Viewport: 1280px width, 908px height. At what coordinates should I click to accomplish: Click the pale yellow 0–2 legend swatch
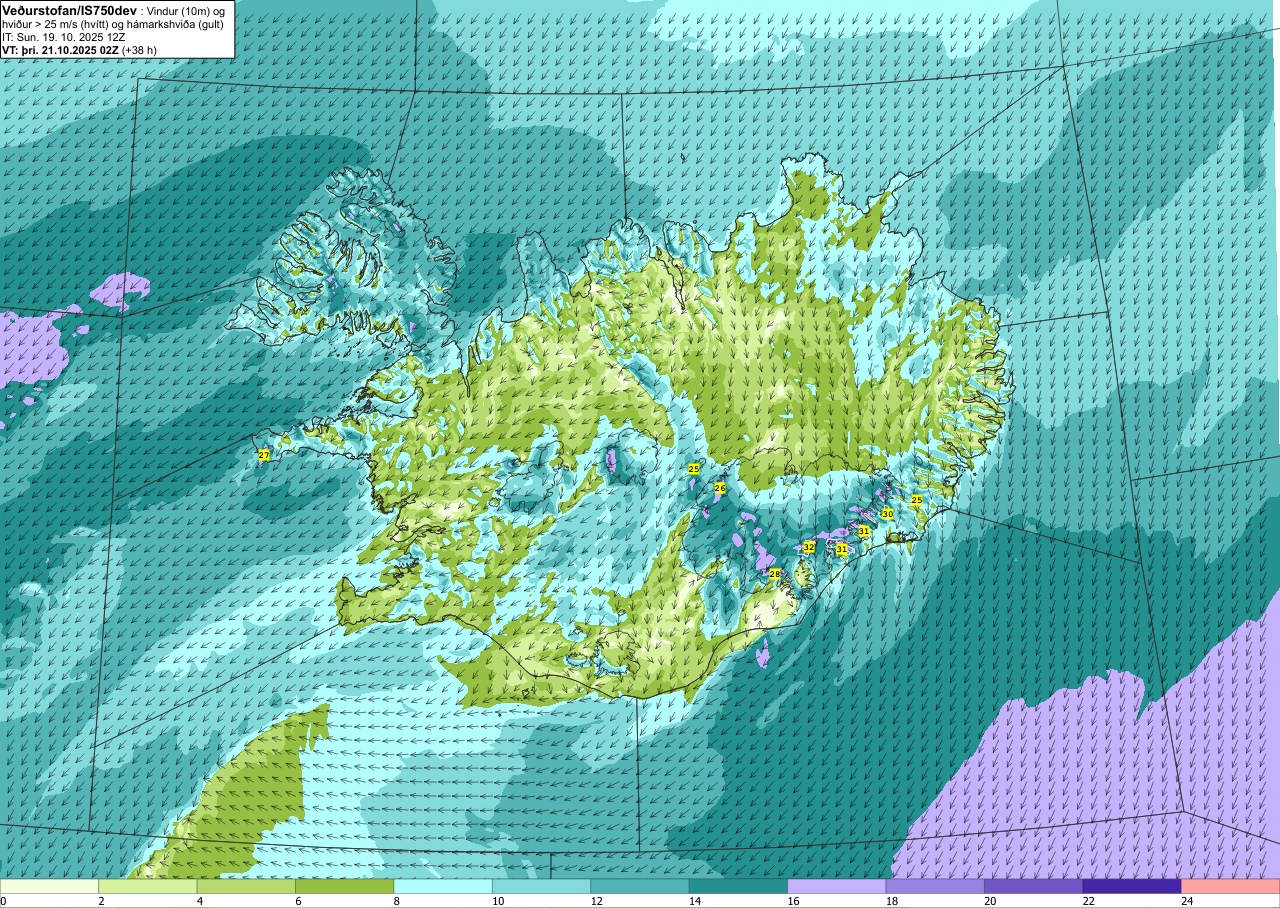click(x=50, y=886)
